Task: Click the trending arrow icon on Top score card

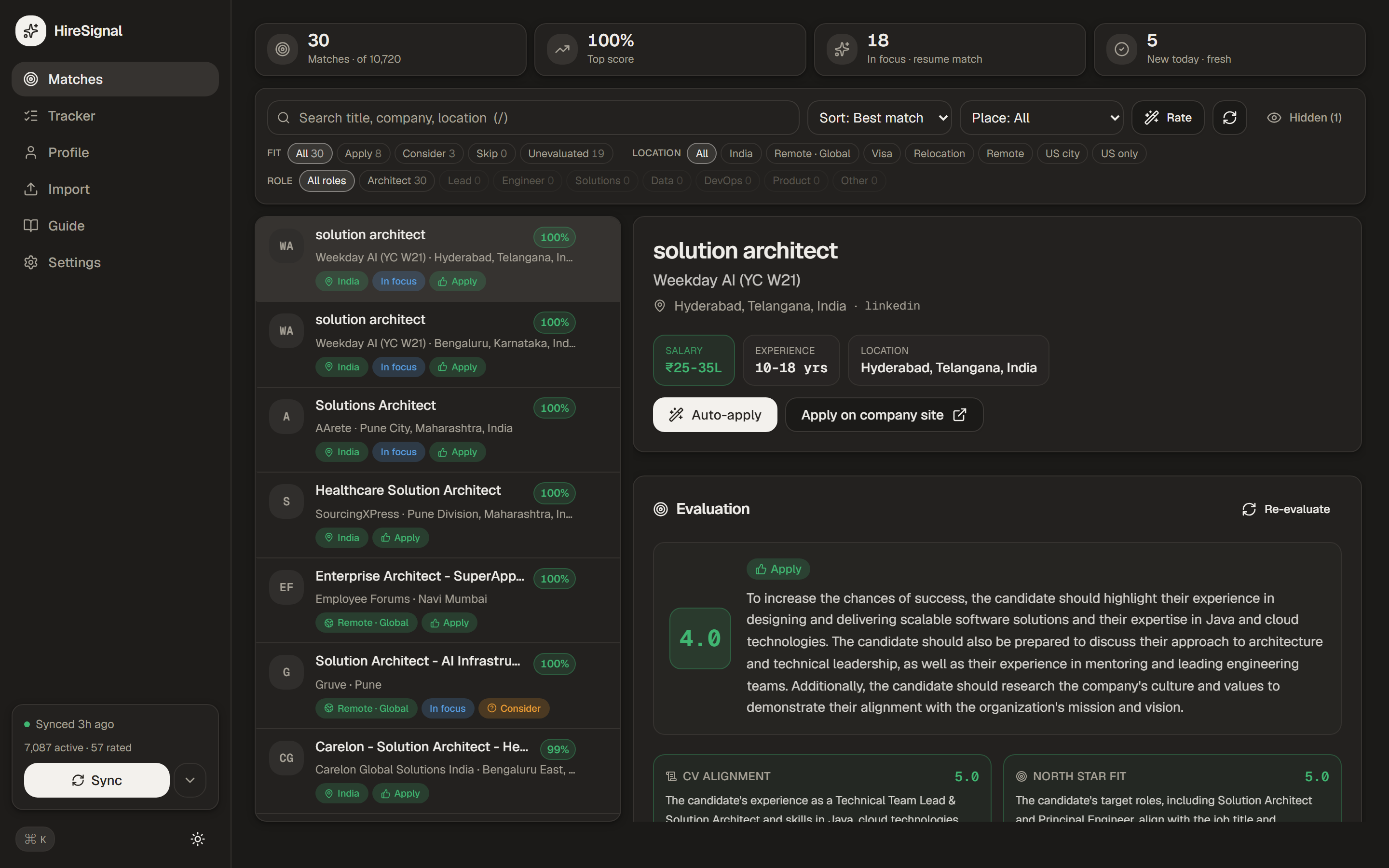Action: (562, 49)
